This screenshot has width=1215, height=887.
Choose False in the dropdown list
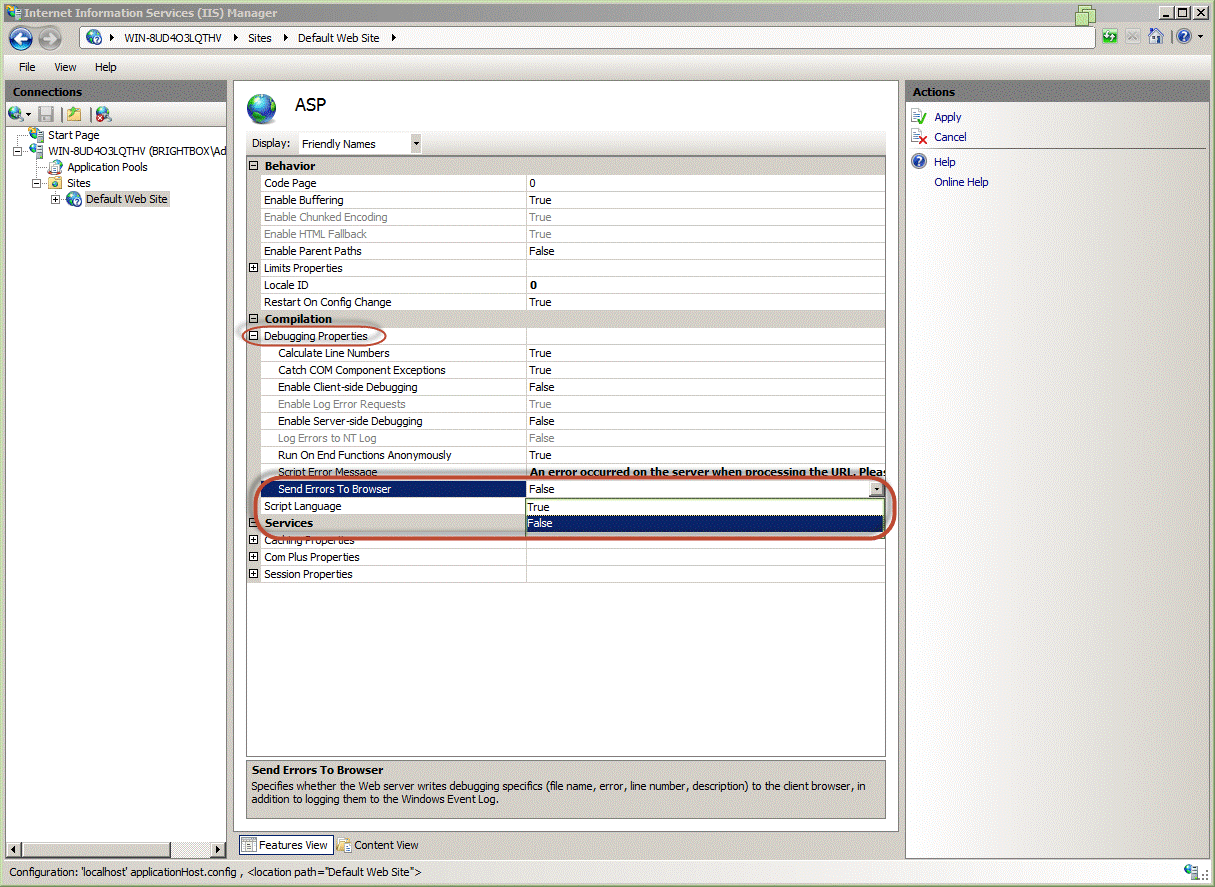(705, 523)
